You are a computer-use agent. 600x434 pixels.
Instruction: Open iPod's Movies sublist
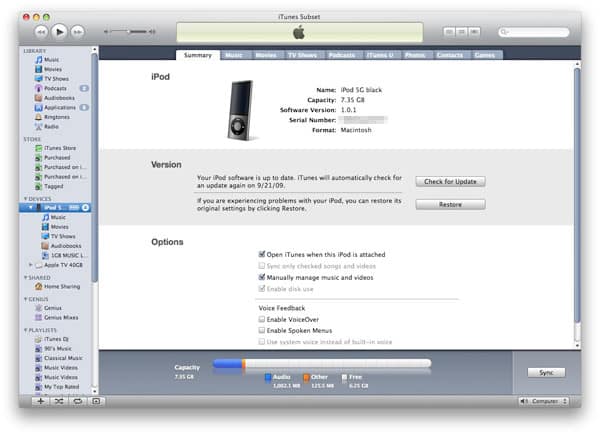pyautogui.click(x=60, y=227)
